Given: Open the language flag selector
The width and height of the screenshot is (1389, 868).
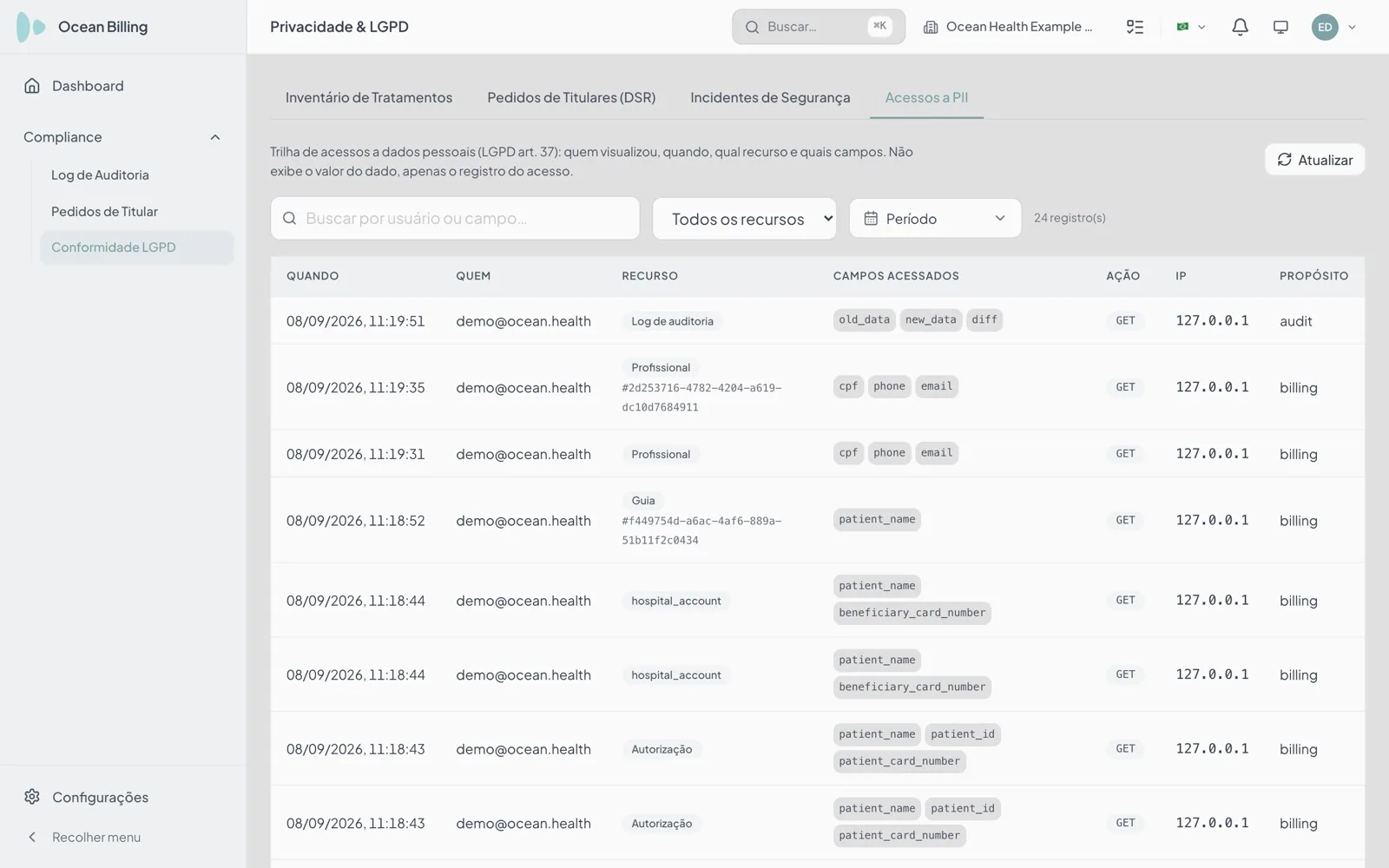Looking at the screenshot, I should click(x=1190, y=27).
